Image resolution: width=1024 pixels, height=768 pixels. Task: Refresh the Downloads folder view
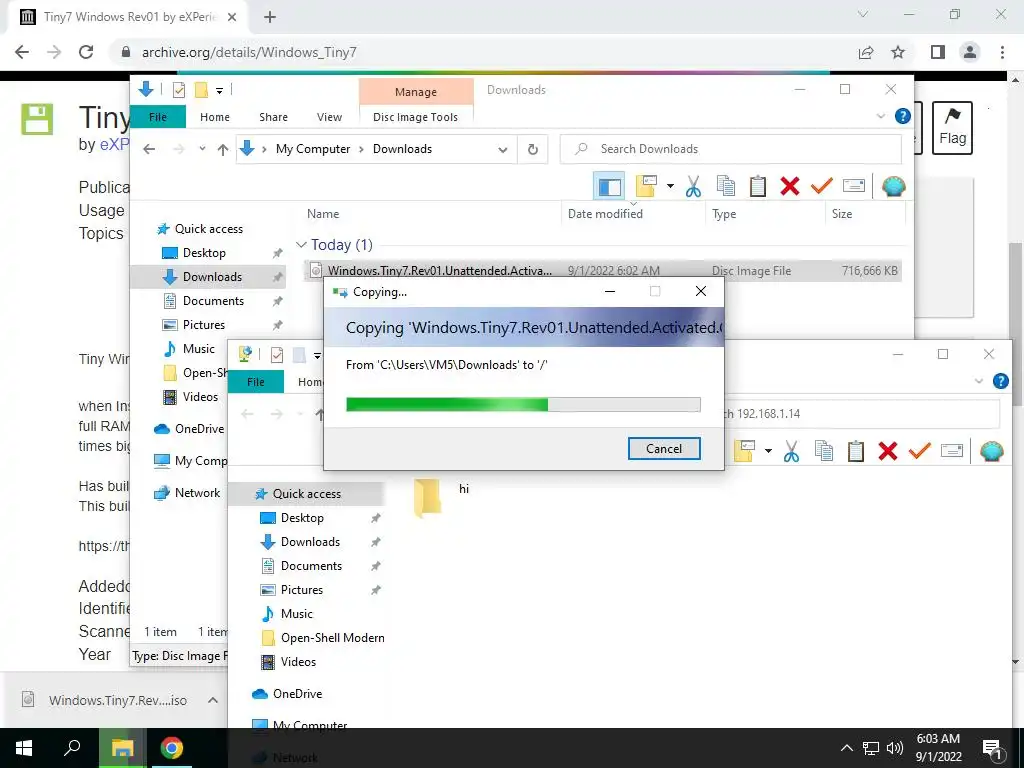pos(533,150)
